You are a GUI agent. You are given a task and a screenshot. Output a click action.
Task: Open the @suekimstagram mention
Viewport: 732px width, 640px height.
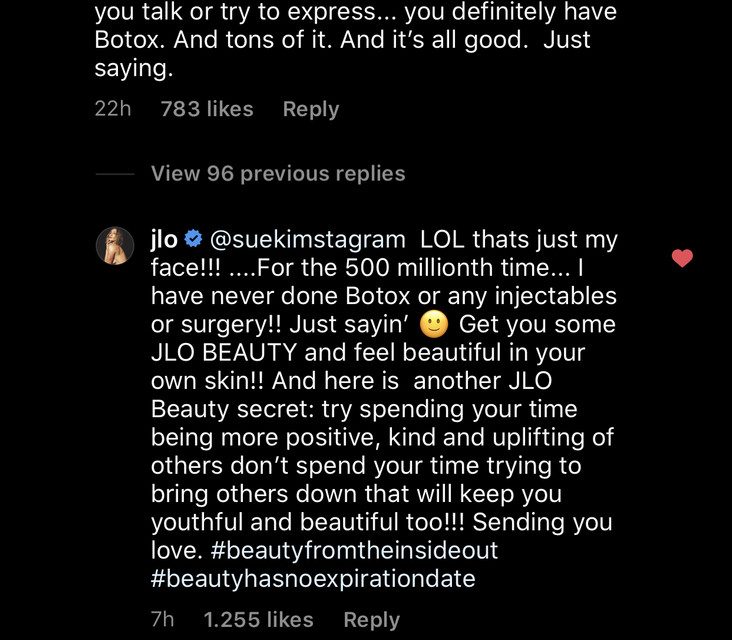(308, 240)
